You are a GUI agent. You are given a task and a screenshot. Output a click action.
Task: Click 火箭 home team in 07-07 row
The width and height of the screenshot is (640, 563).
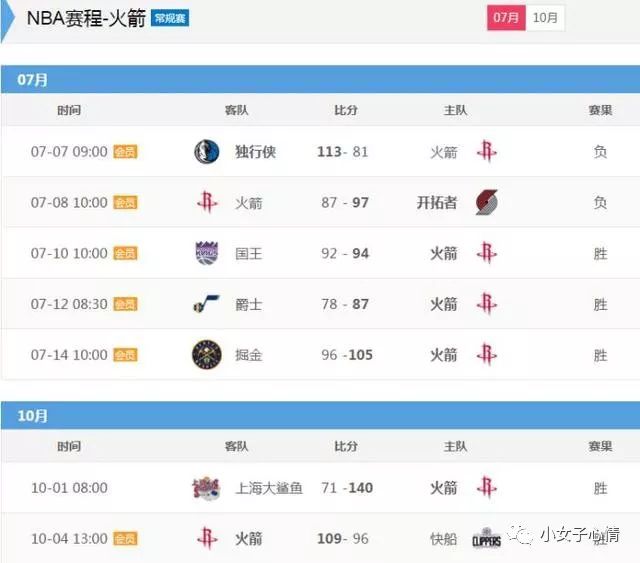click(x=444, y=152)
